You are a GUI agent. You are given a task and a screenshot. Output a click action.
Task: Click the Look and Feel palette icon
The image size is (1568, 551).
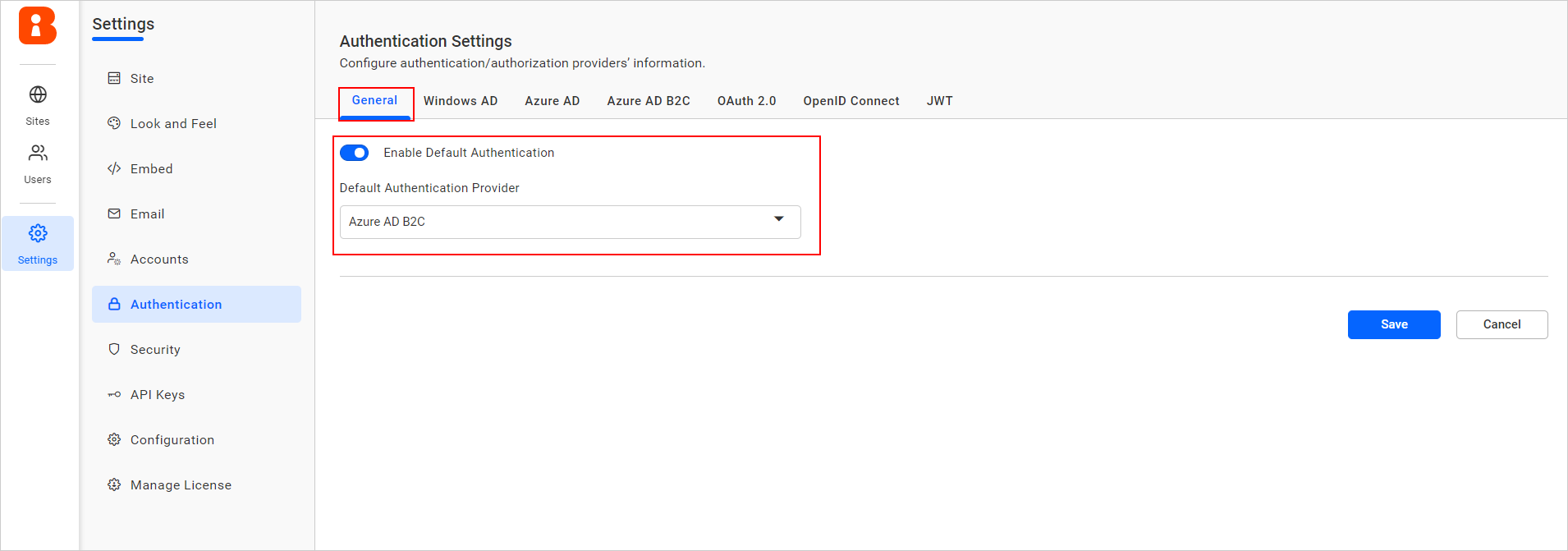pyautogui.click(x=114, y=123)
